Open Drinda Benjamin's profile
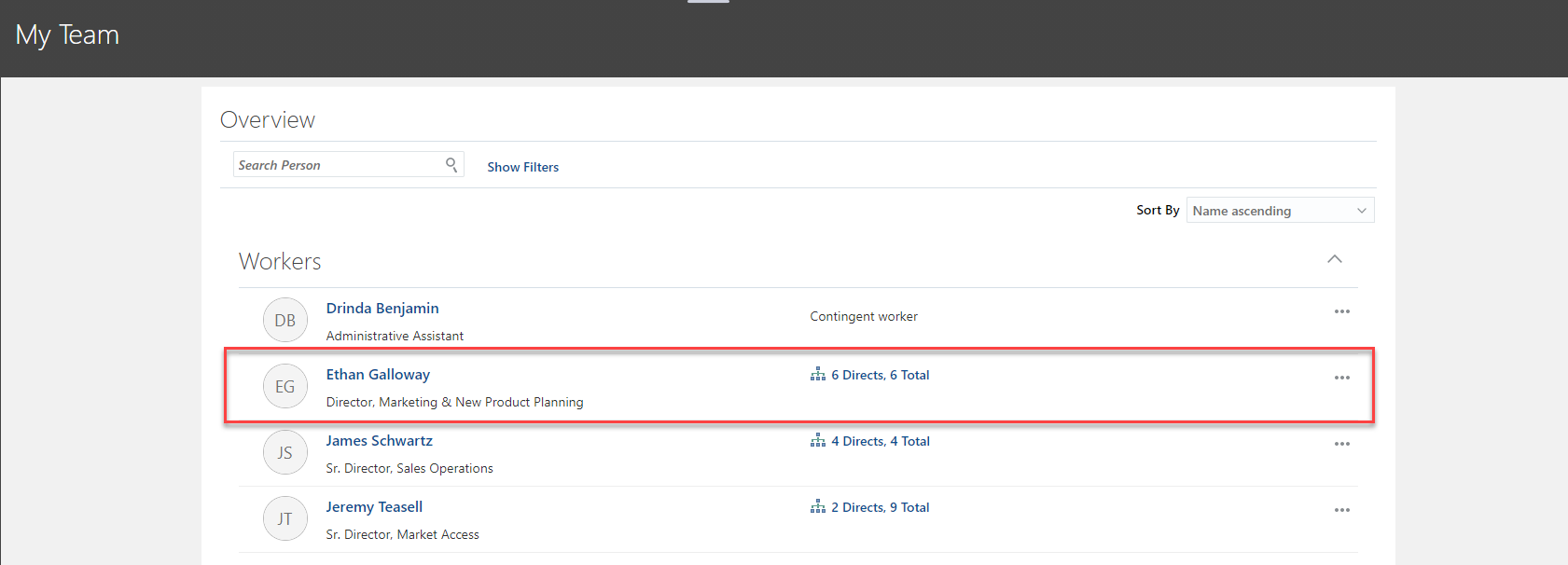The width and height of the screenshot is (1568, 565). tap(382, 309)
